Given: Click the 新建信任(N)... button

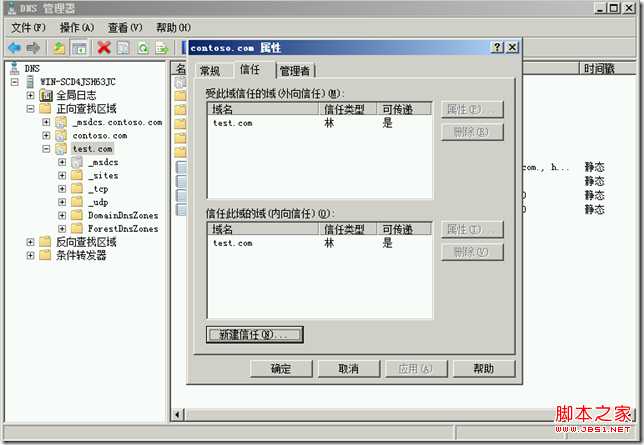Looking at the screenshot, I should (x=255, y=334).
